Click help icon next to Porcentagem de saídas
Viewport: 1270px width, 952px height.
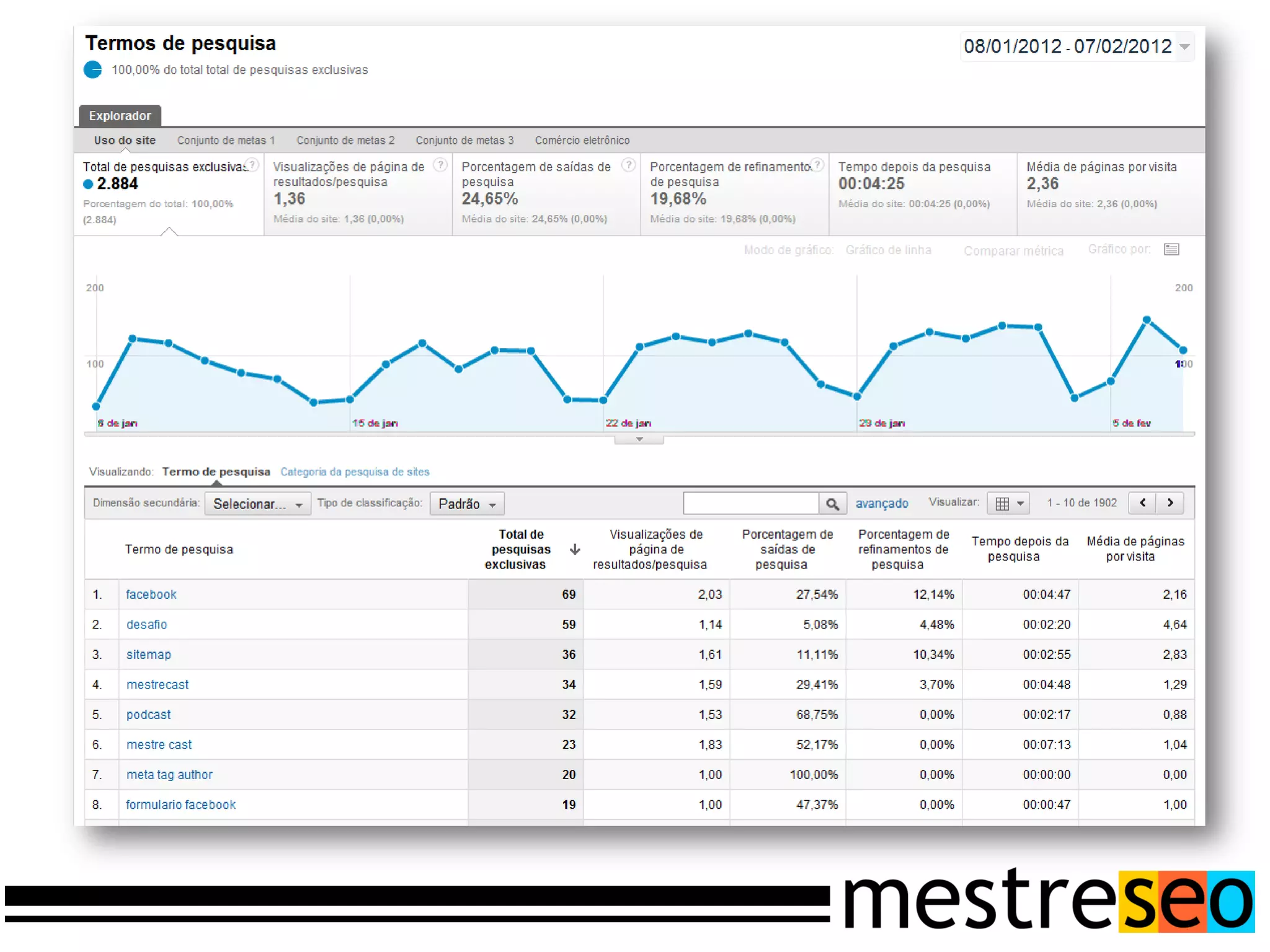click(628, 165)
